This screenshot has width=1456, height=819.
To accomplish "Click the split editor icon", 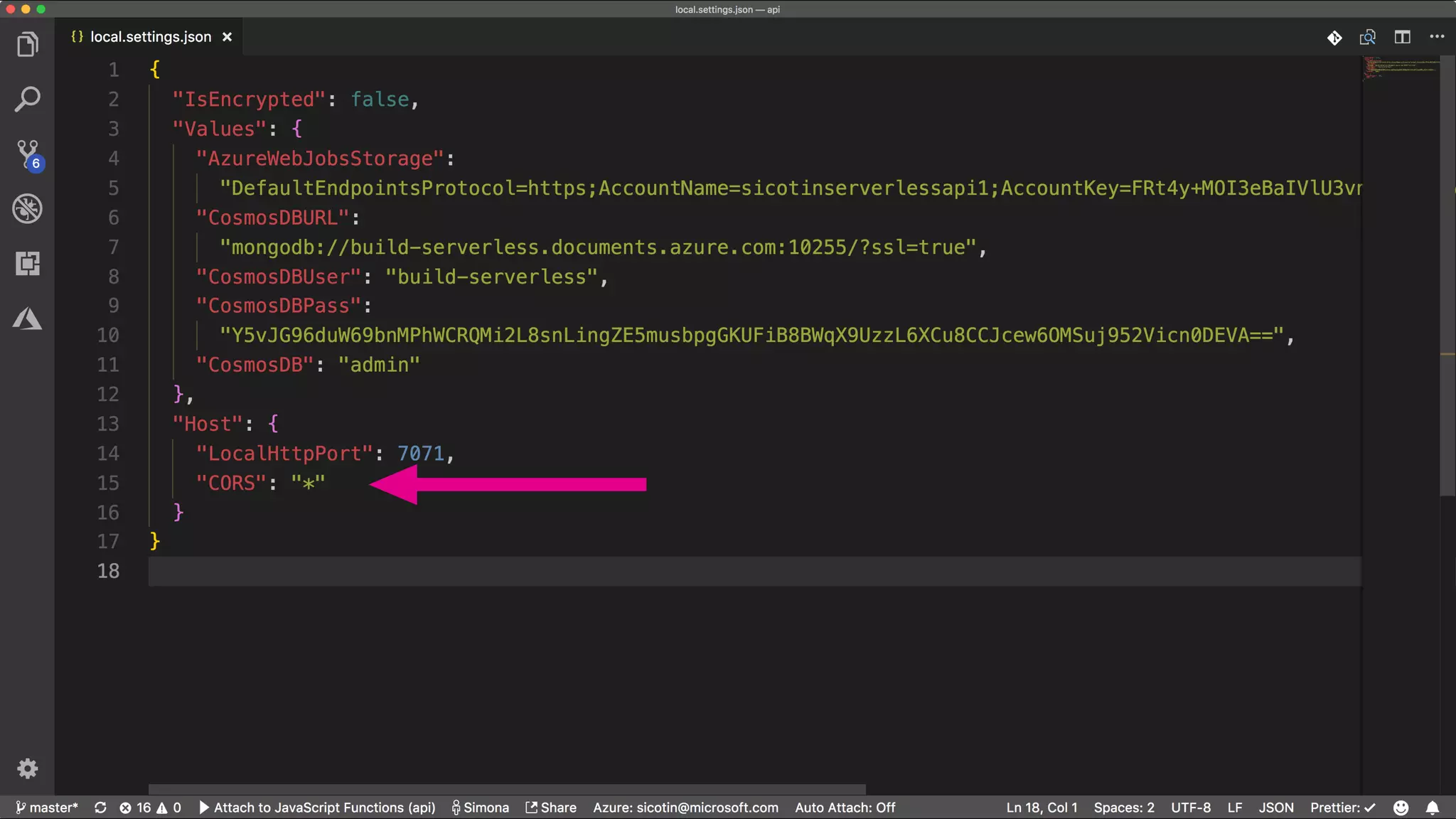I will [1402, 37].
